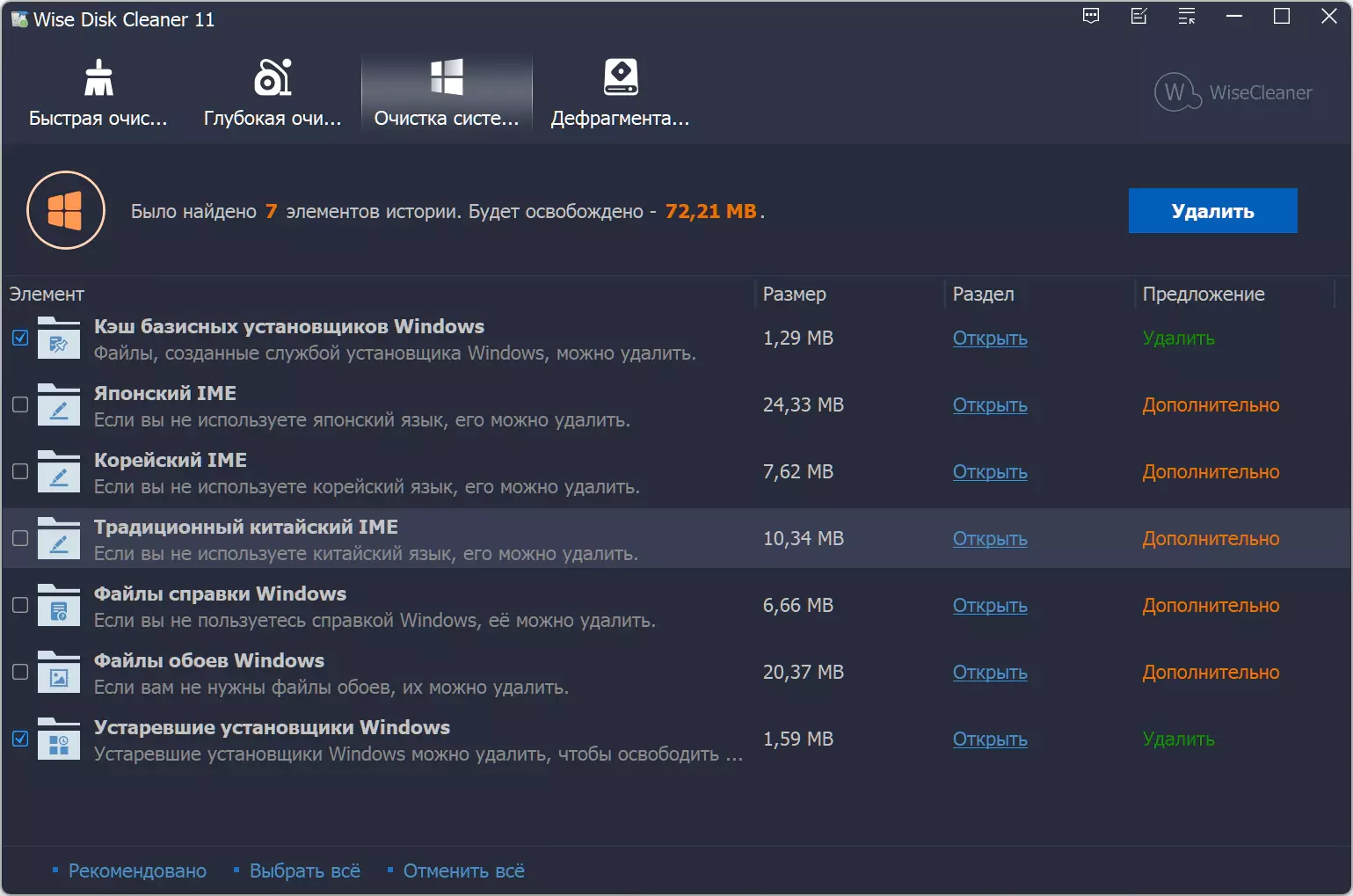The height and width of the screenshot is (896, 1353).
Task: Click Дополнительно for Традиционный китайский IME
Action: 1211,539
